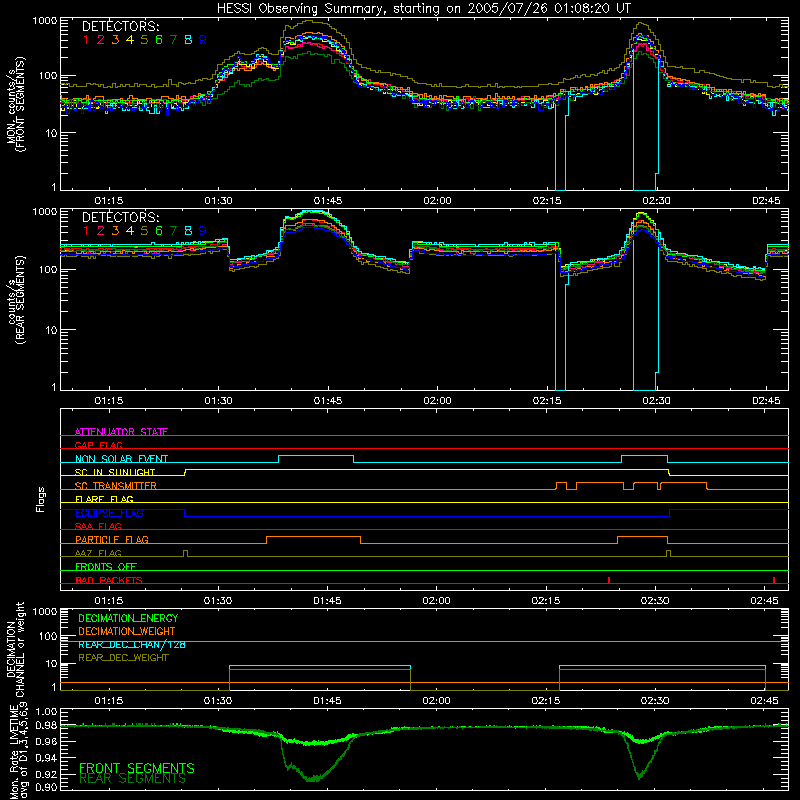Click the rear segments counts/s axis label
Screen dimensions: 800x800
15,299
